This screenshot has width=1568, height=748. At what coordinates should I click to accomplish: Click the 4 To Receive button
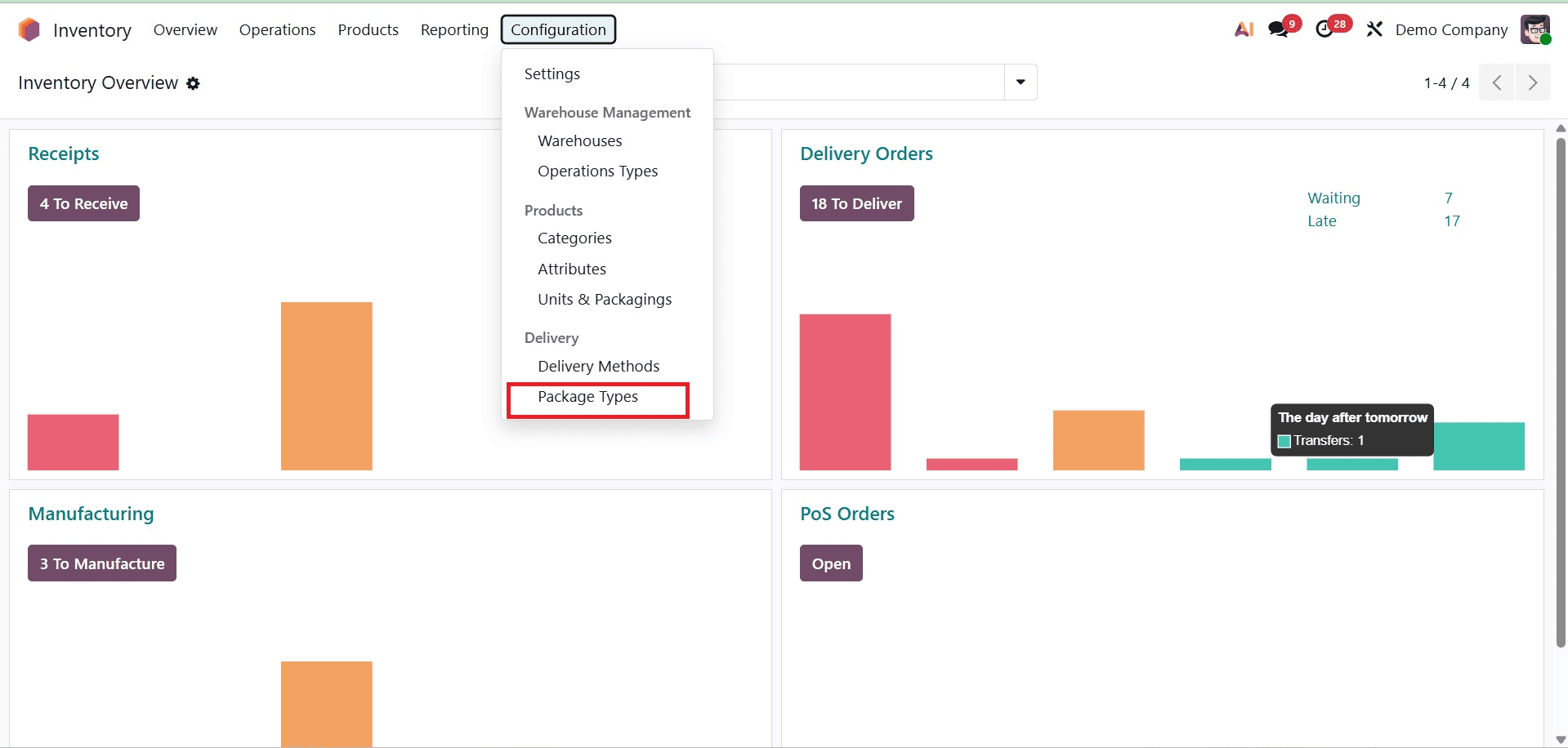pyautogui.click(x=83, y=203)
